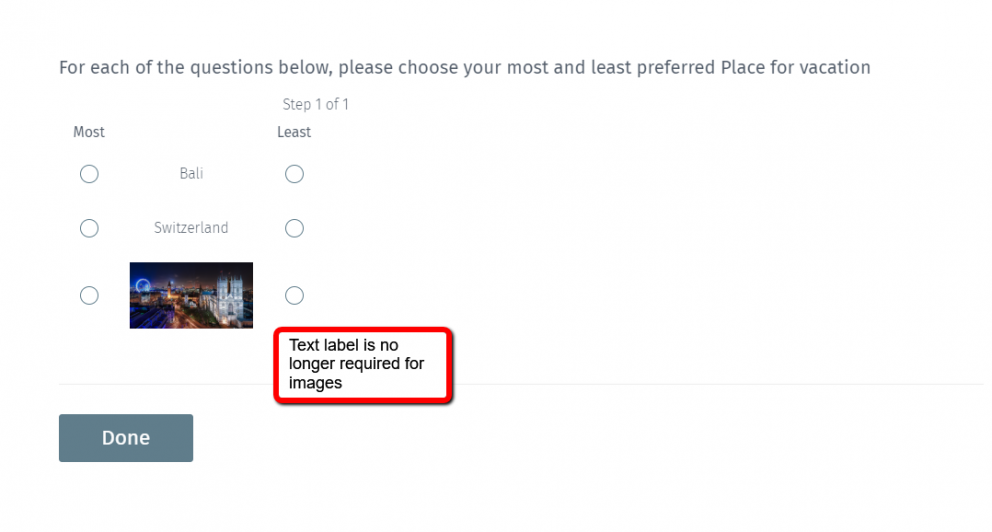992x532 pixels.
Task: Mark Switzerland as Most preferred
Action: pos(89,228)
